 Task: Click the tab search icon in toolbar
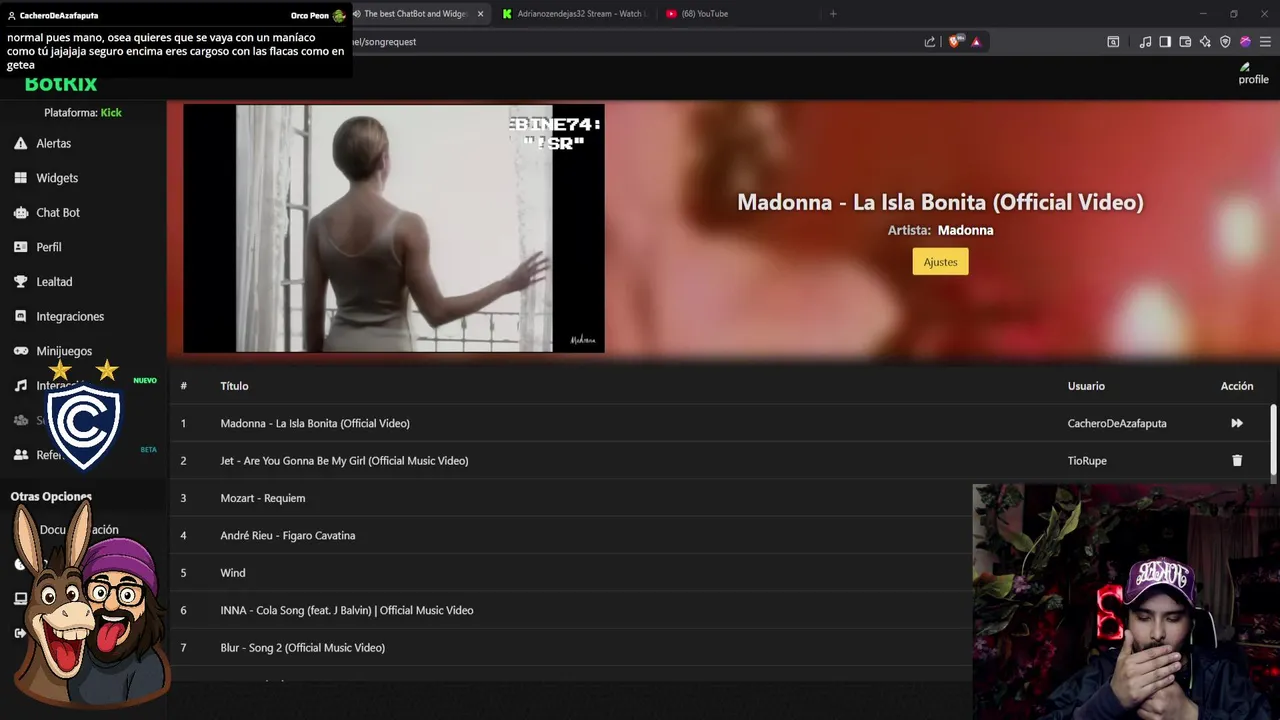[1113, 42]
